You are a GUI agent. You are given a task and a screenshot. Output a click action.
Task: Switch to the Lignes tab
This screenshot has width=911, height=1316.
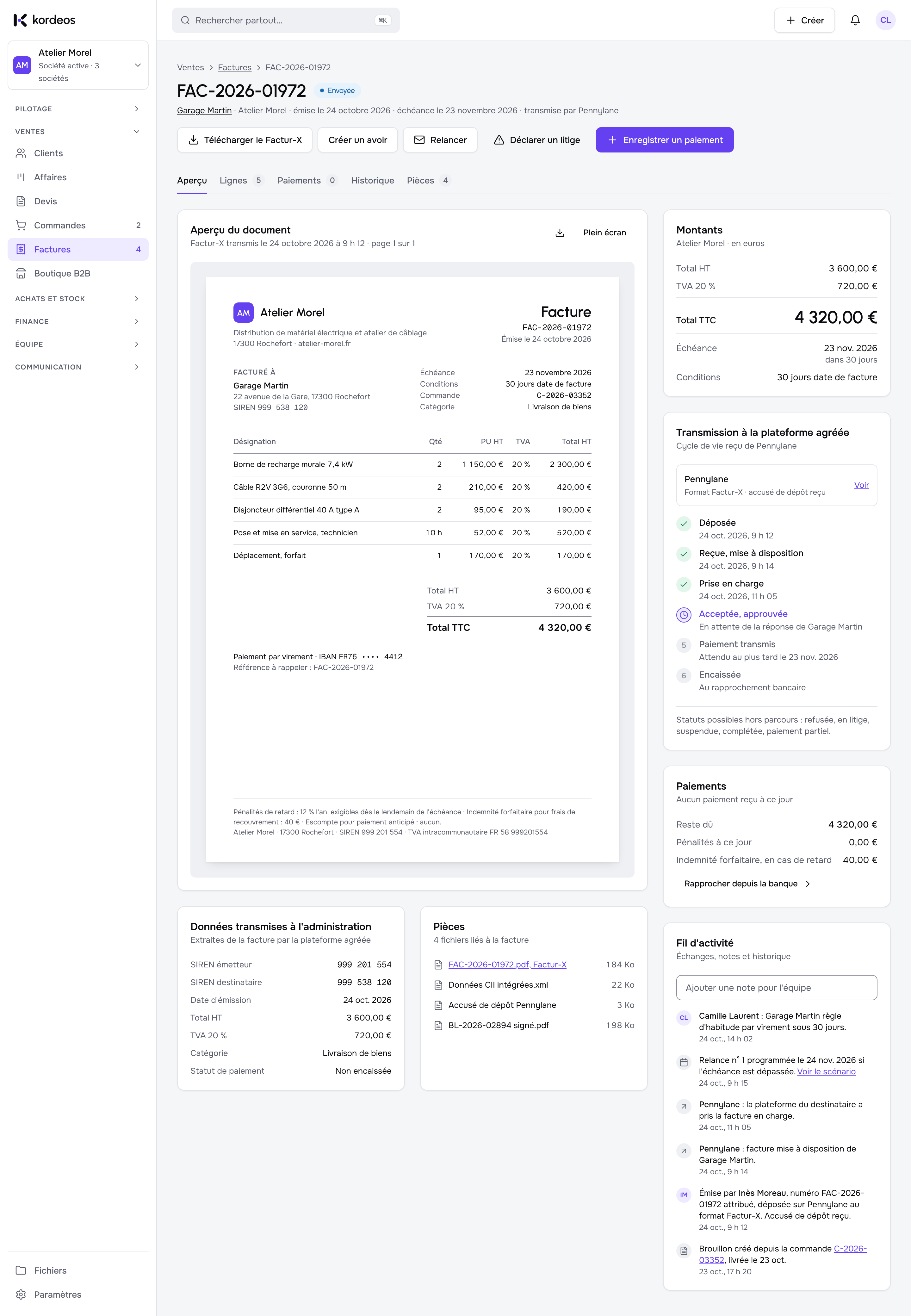click(x=241, y=180)
